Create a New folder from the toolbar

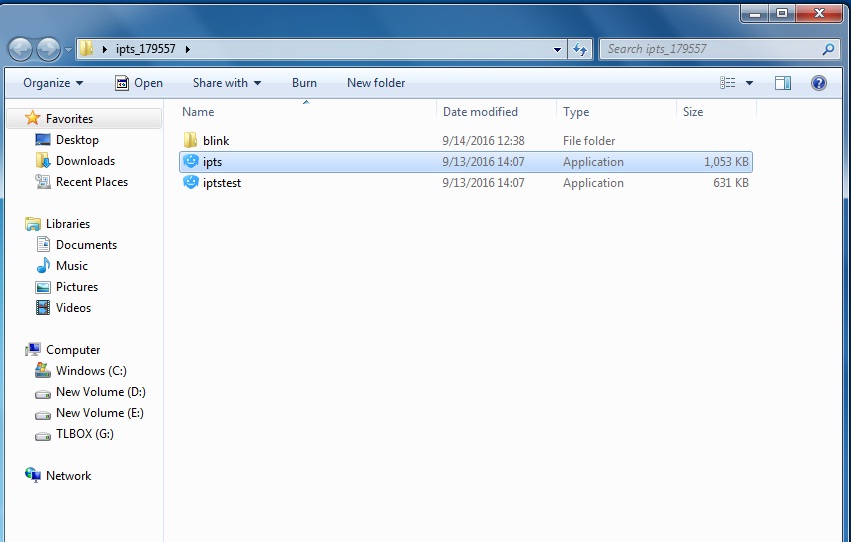pyautogui.click(x=376, y=83)
